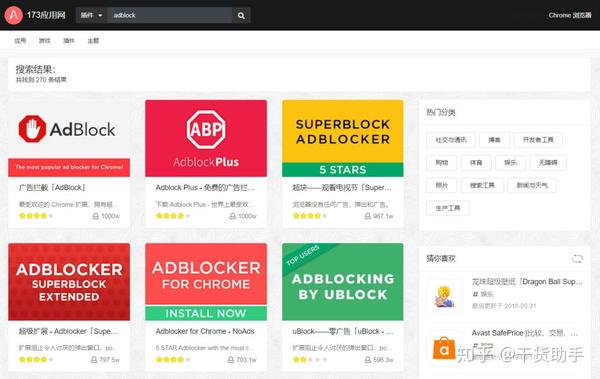Click the Avast SafePrice 比较 title
600x379 pixels.
click(525, 333)
